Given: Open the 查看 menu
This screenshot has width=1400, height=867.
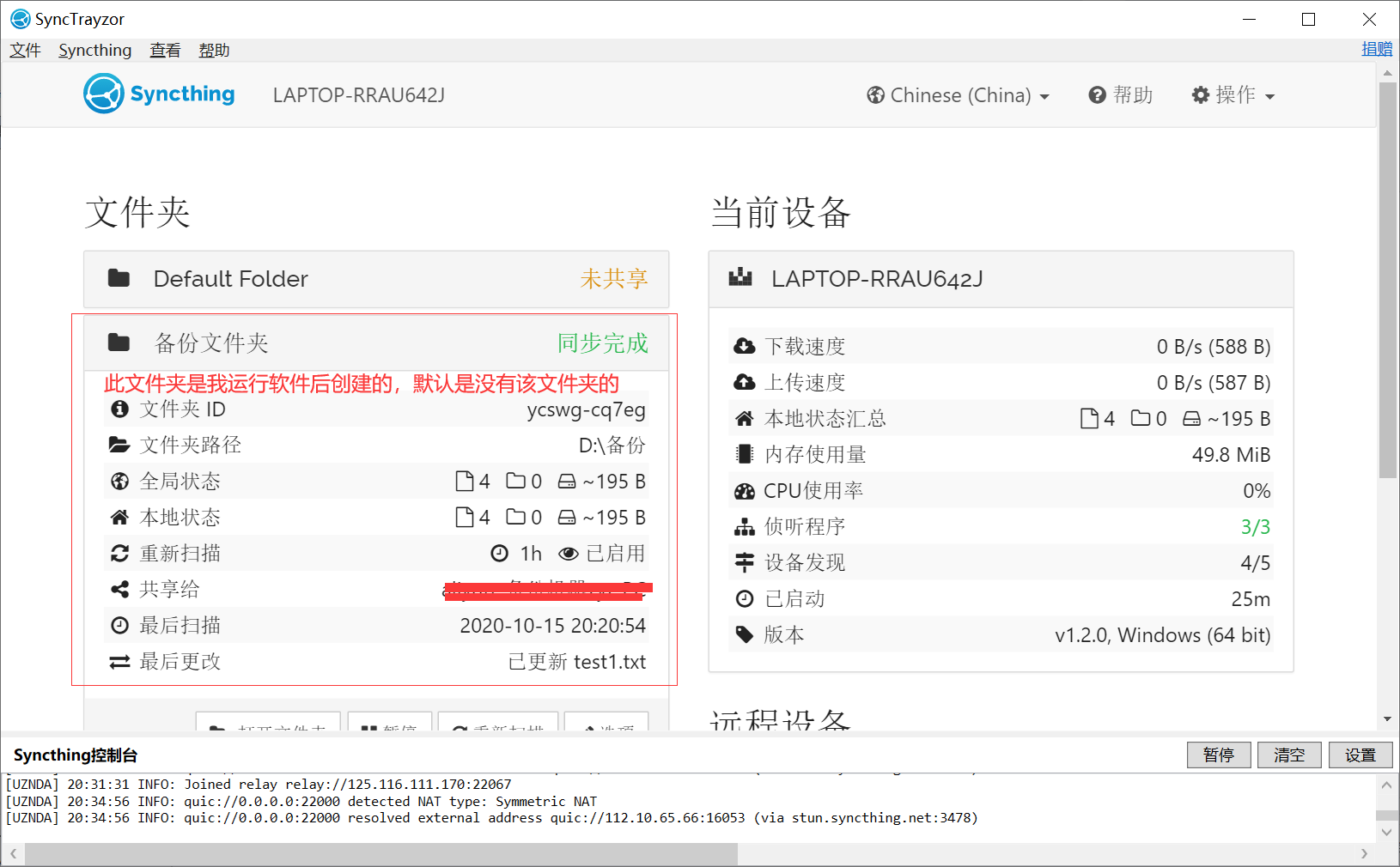Looking at the screenshot, I should 165,51.
